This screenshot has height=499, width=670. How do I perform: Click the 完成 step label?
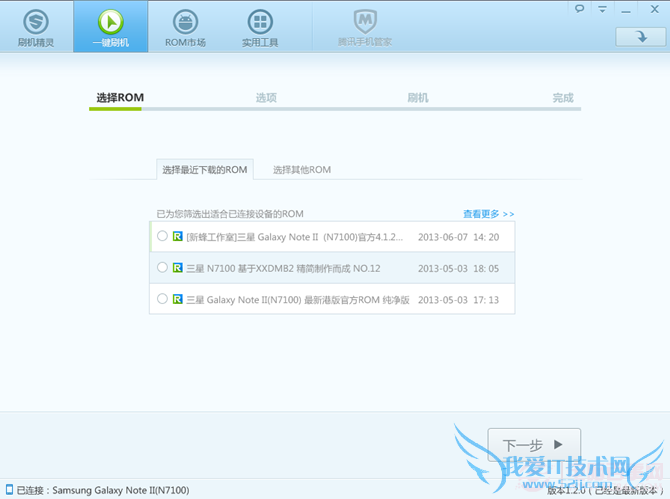[x=563, y=98]
